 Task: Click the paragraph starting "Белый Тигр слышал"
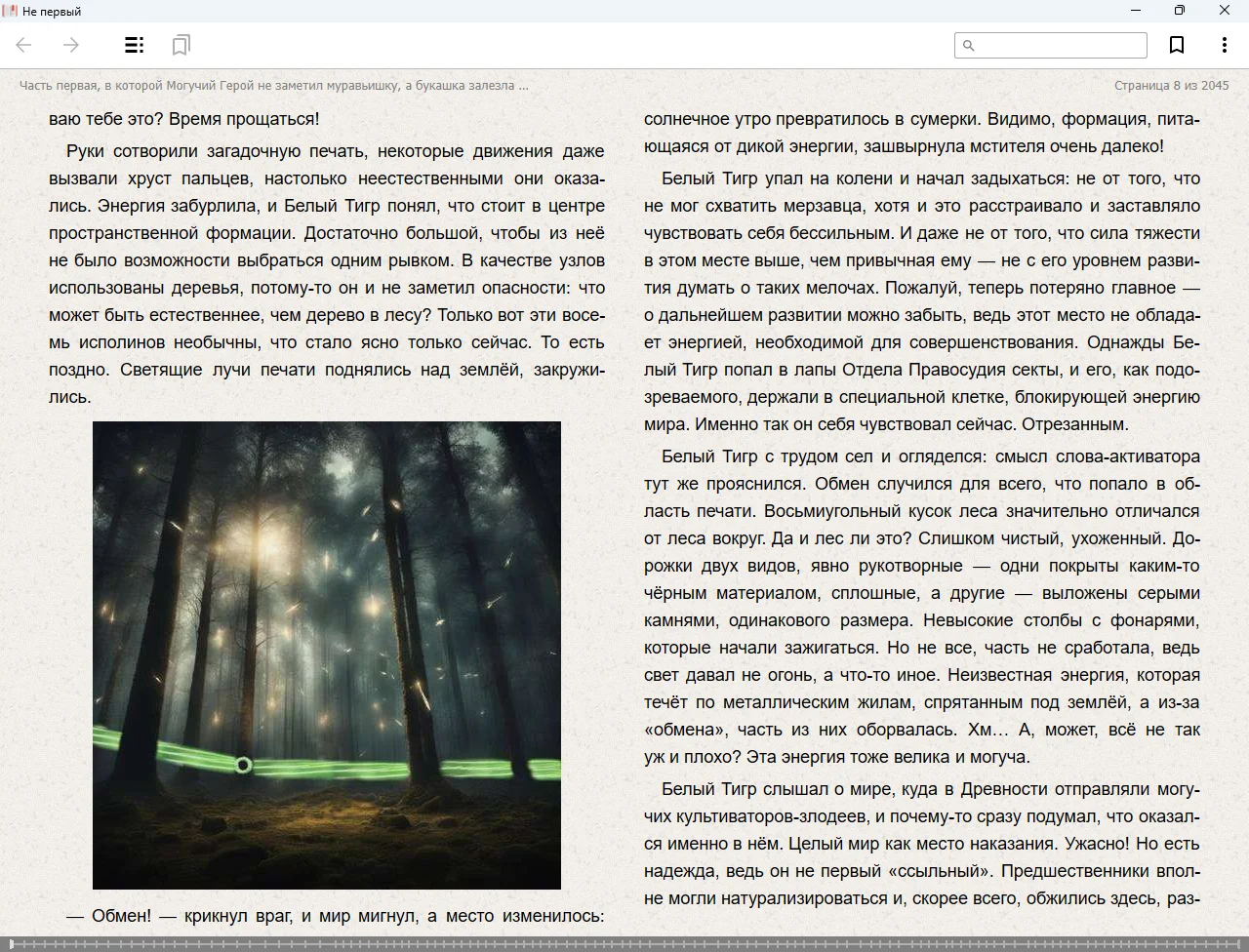coord(922,844)
